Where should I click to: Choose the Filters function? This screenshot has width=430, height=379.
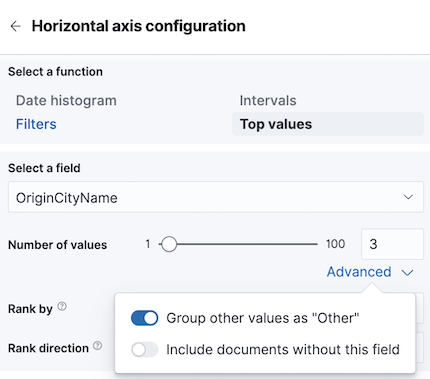coord(36,124)
